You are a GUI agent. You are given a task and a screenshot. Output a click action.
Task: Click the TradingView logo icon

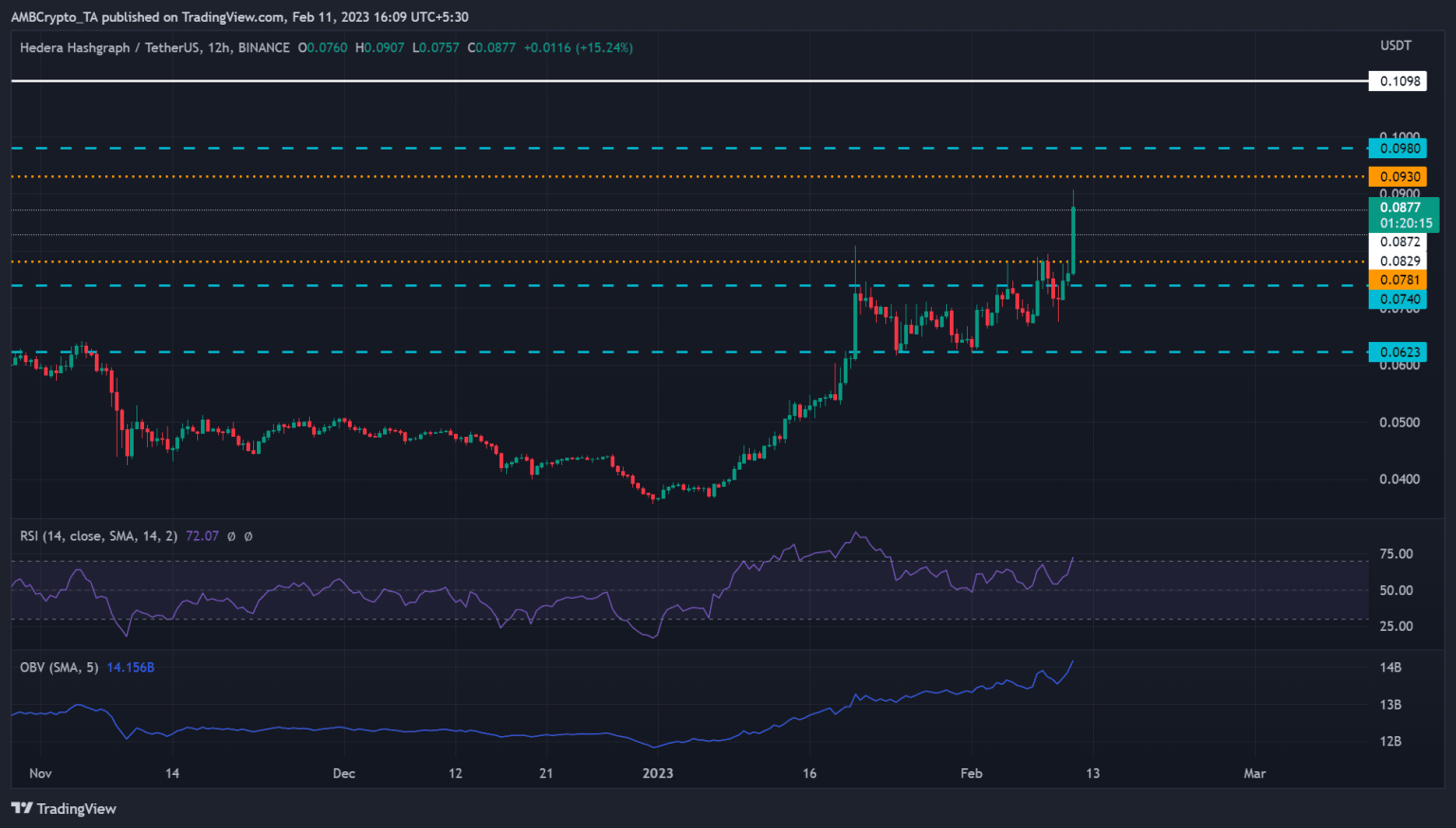click(21, 808)
